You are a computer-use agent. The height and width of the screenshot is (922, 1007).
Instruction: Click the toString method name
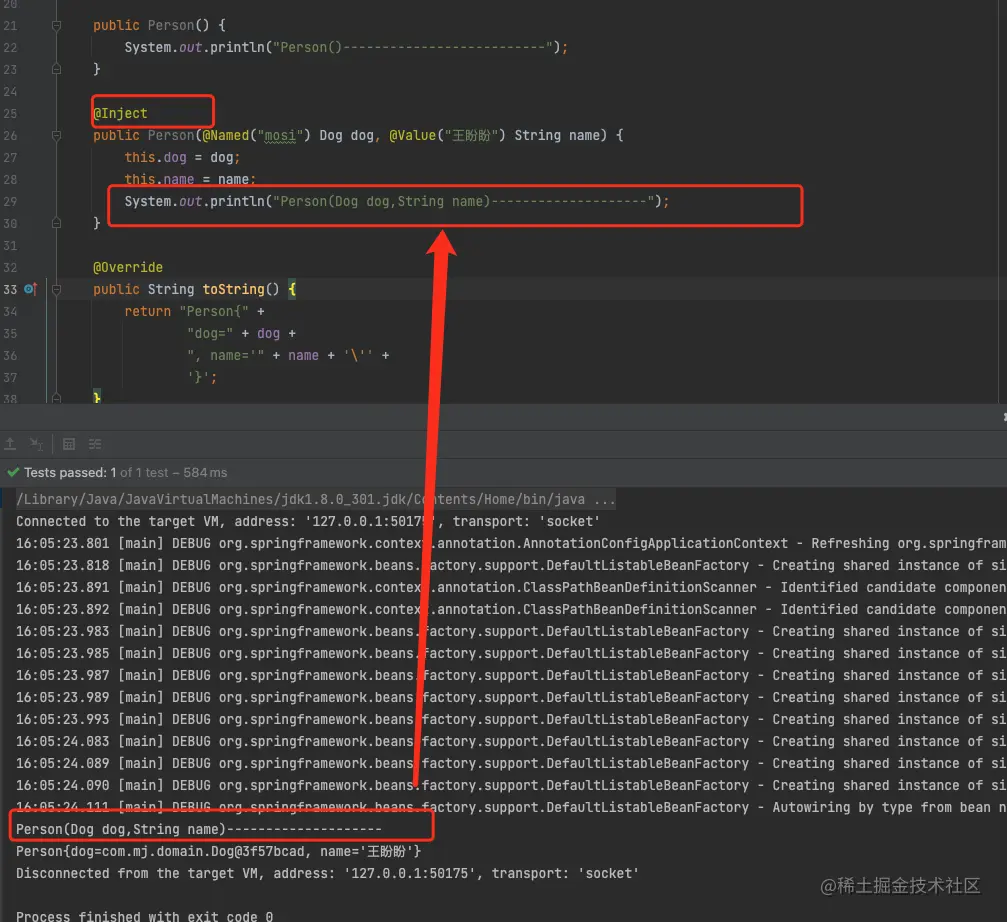click(x=233, y=290)
